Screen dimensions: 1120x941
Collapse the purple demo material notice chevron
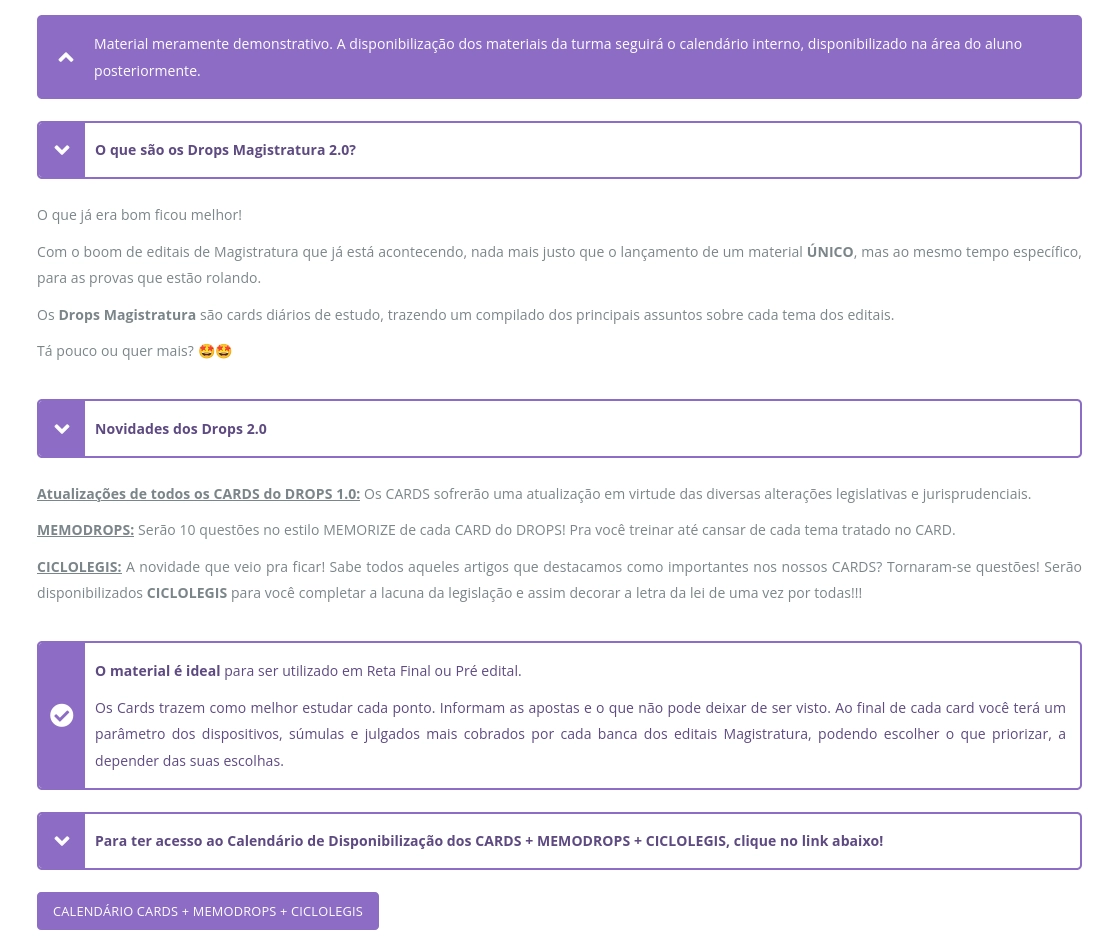[x=66, y=57]
